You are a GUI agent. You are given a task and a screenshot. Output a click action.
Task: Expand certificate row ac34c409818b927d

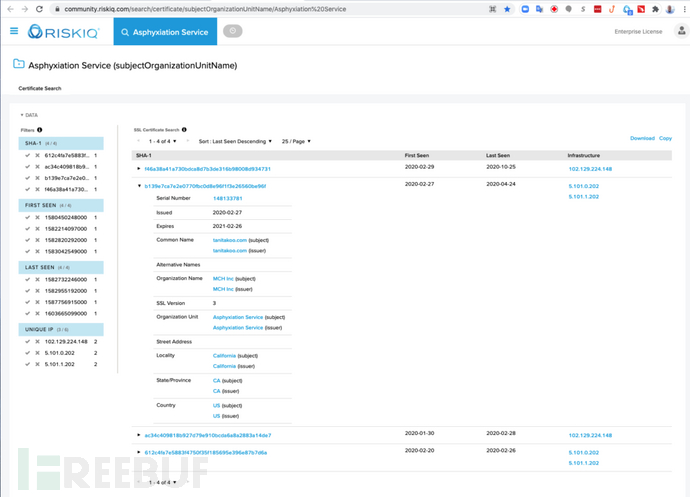(139, 435)
